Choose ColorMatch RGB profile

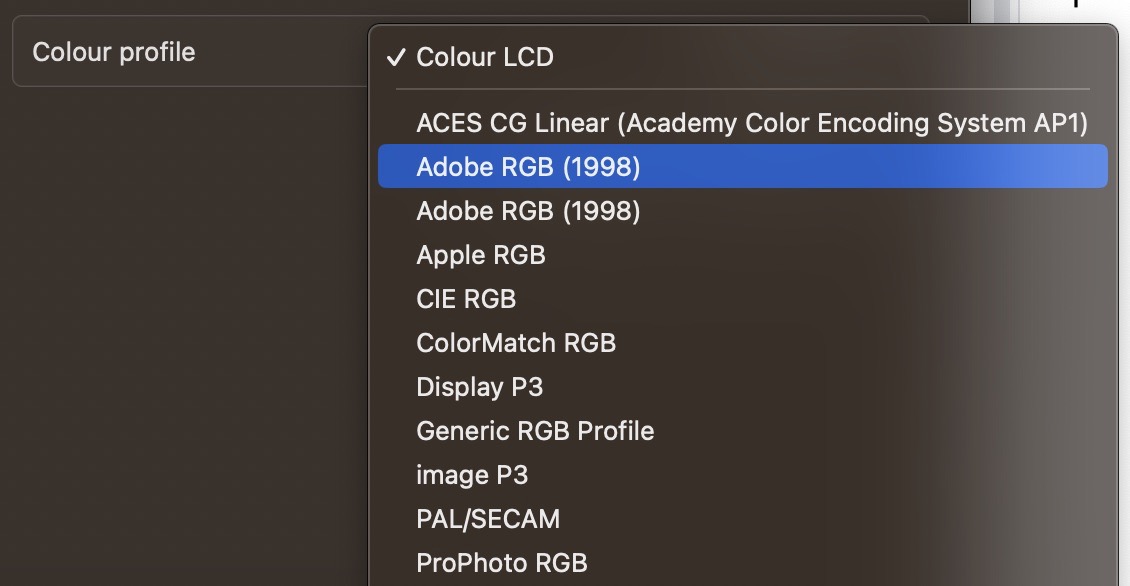743,343
